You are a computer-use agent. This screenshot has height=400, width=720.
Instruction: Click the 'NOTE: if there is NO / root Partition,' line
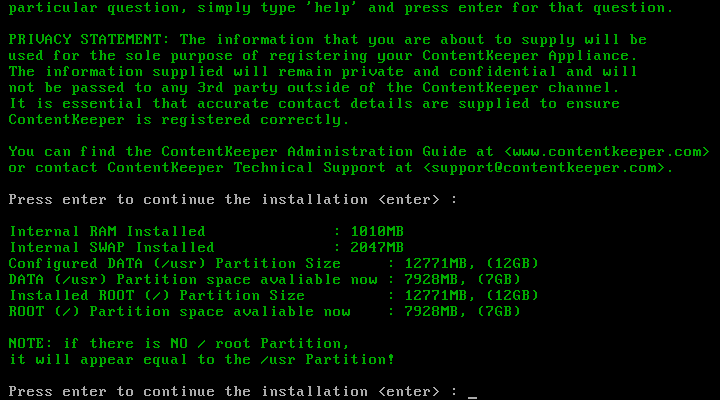(179, 344)
